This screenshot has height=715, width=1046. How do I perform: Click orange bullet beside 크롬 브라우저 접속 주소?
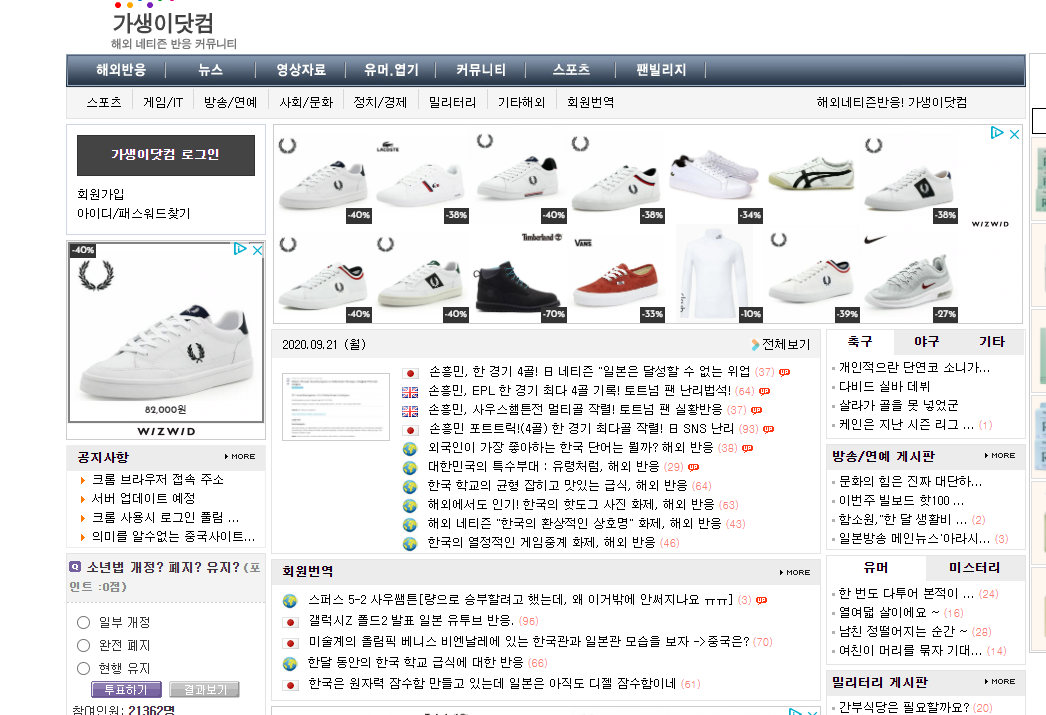[83, 480]
